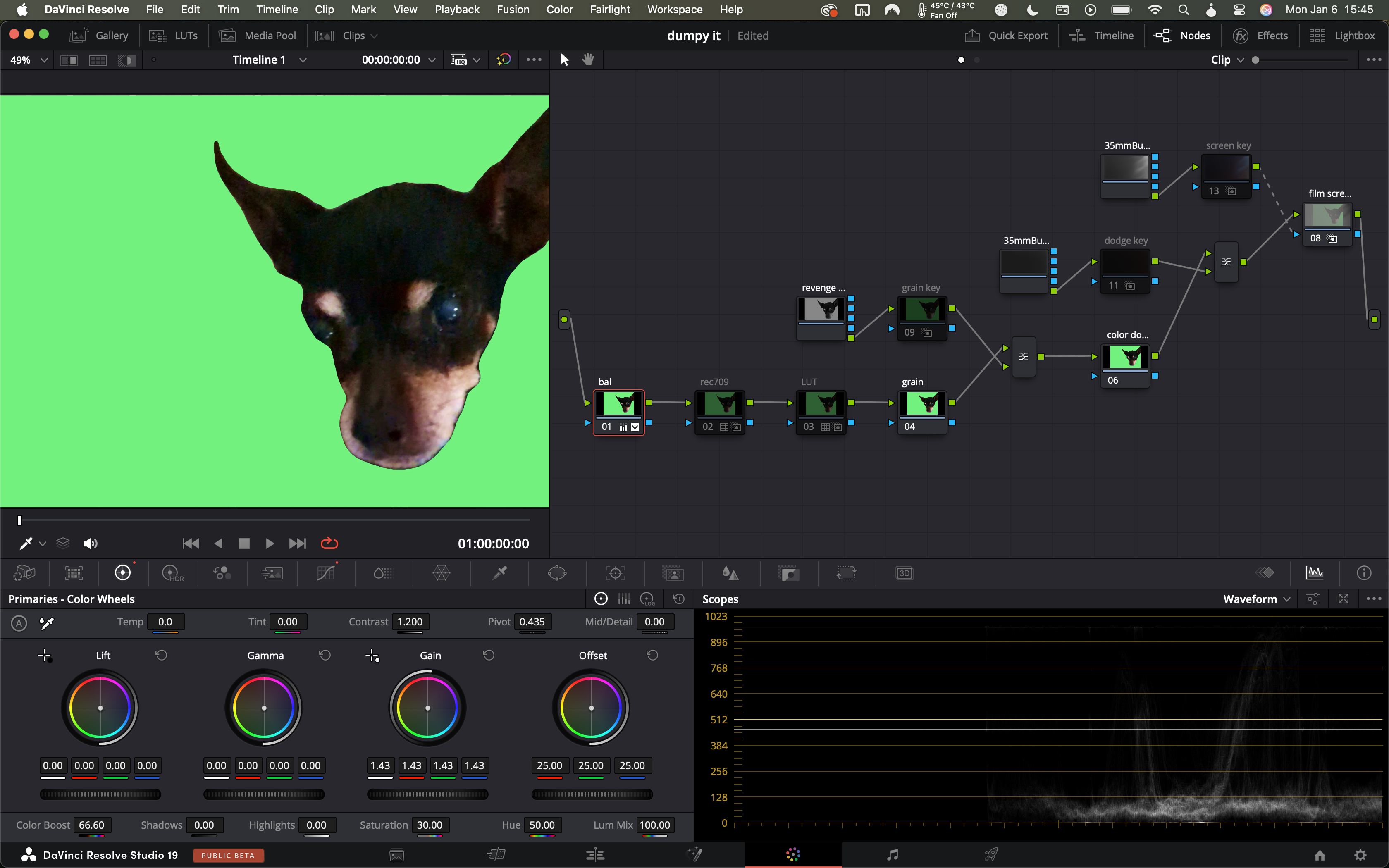Toggle loop playback
Screen dimensions: 1389x868
pyautogui.click(x=329, y=543)
